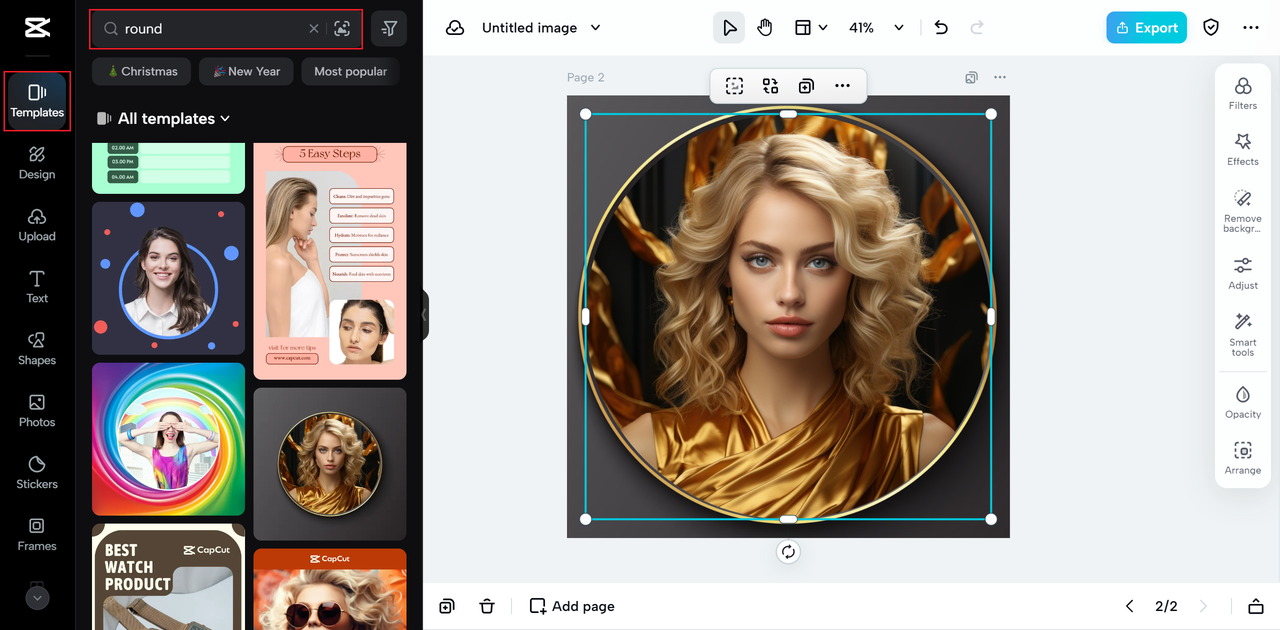Click the crop icon in floating toolbar

point(734,86)
